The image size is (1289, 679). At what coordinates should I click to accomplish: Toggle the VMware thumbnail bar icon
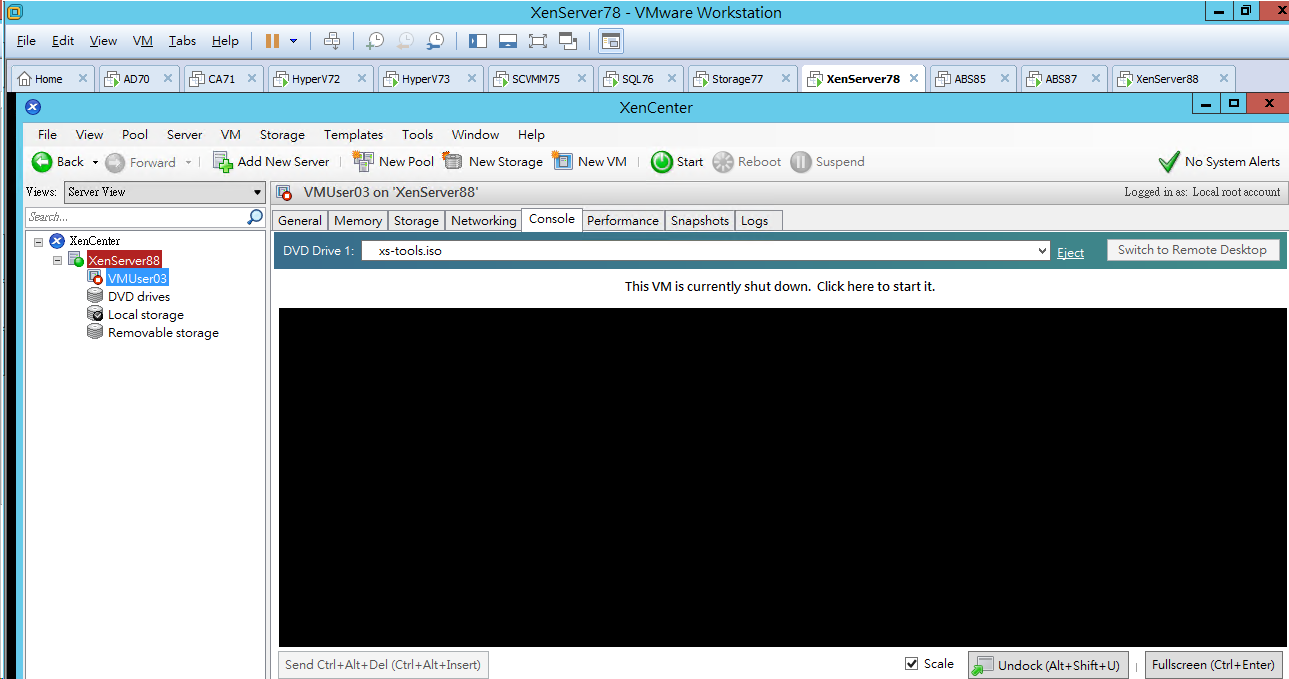(507, 41)
